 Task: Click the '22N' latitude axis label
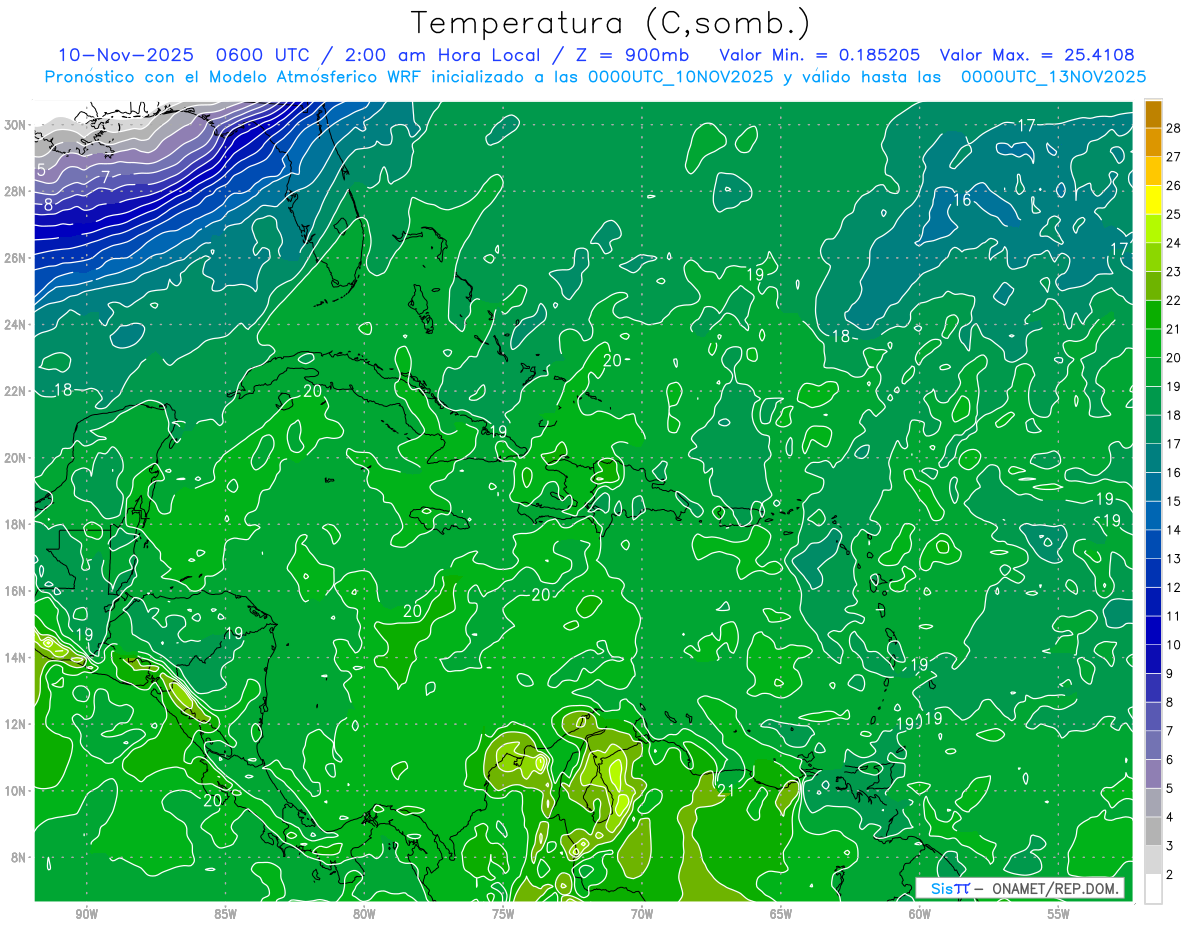16,391
